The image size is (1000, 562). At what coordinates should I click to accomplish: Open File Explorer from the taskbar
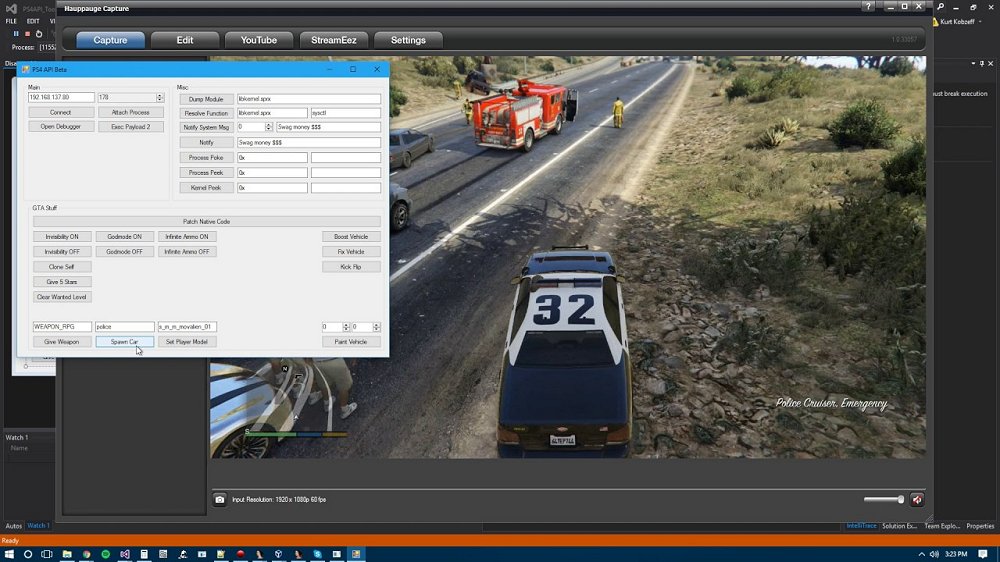pyautogui.click(x=67, y=554)
